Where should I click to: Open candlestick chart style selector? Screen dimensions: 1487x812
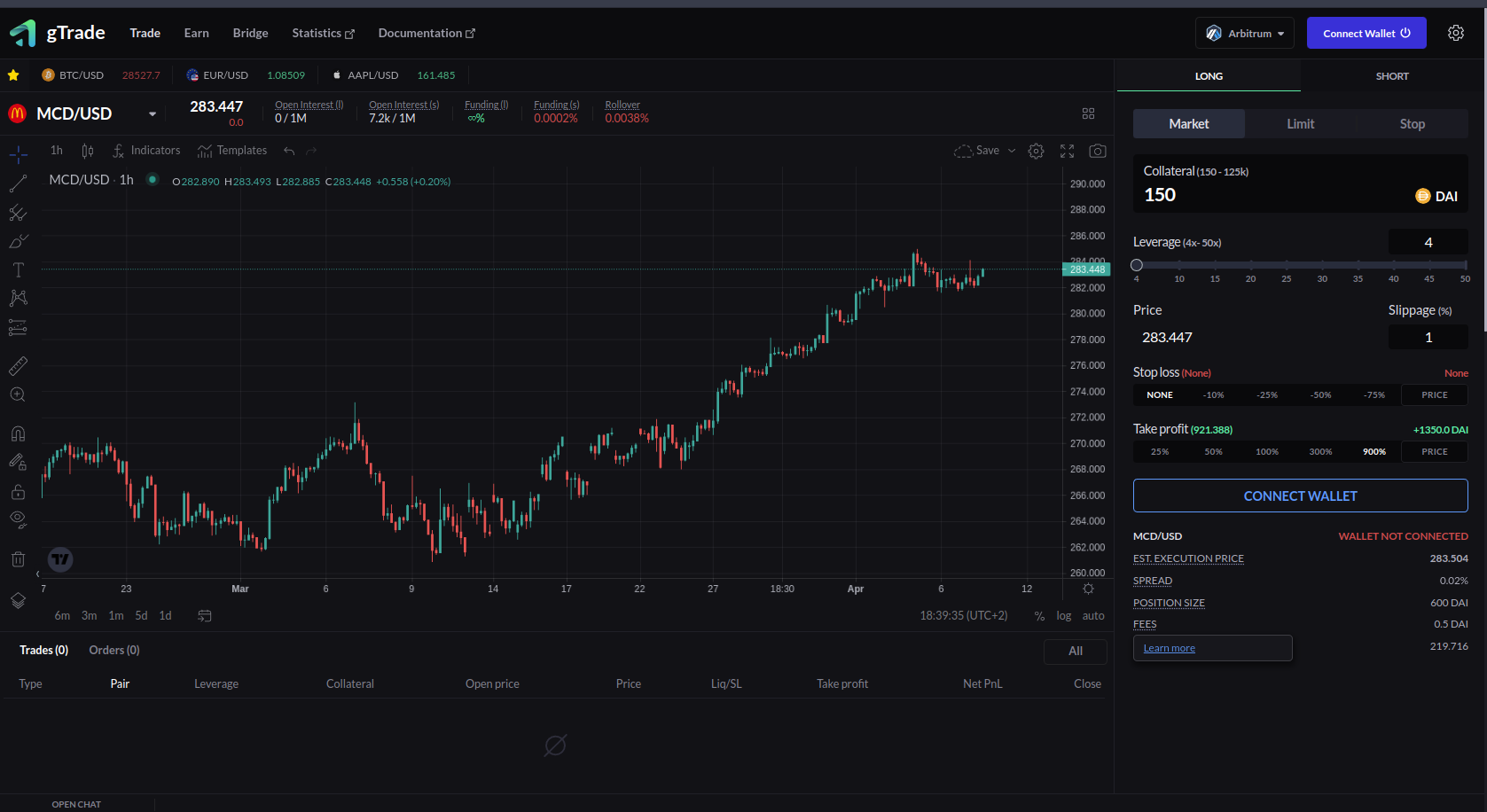click(x=88, y=151)
